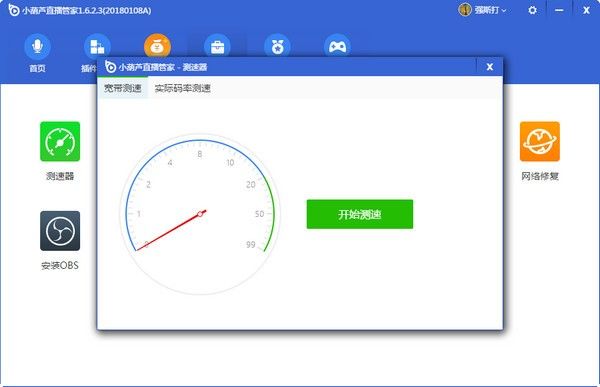Screen dimensions: 600x387
Task: Open the 首页 microphone icon
Action: (x=37, y=47)
